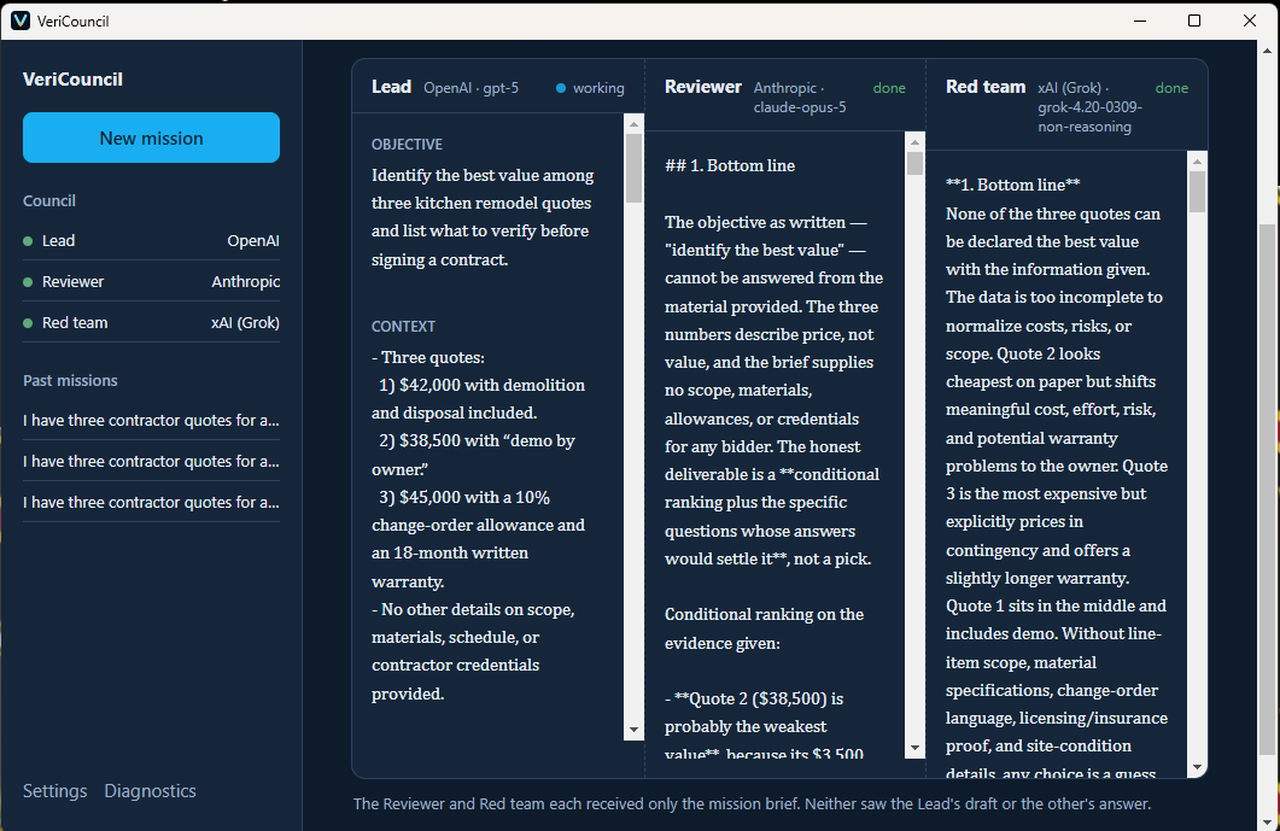Click the Red team done status label
The image size is (1280, 831).
click(x=1172, y=88)
